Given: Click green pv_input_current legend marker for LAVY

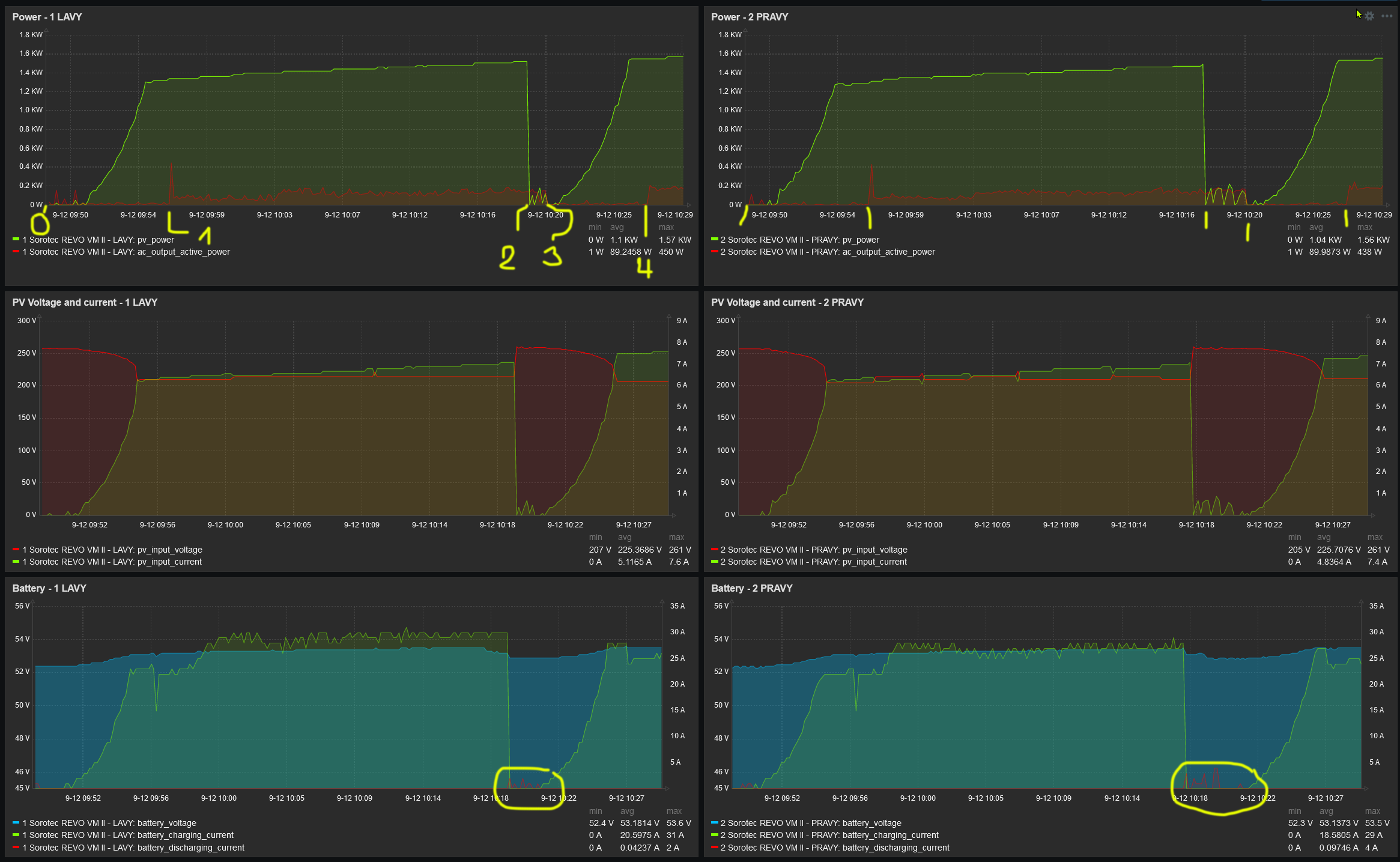Looking at the screenshot, I should point(16,562).
